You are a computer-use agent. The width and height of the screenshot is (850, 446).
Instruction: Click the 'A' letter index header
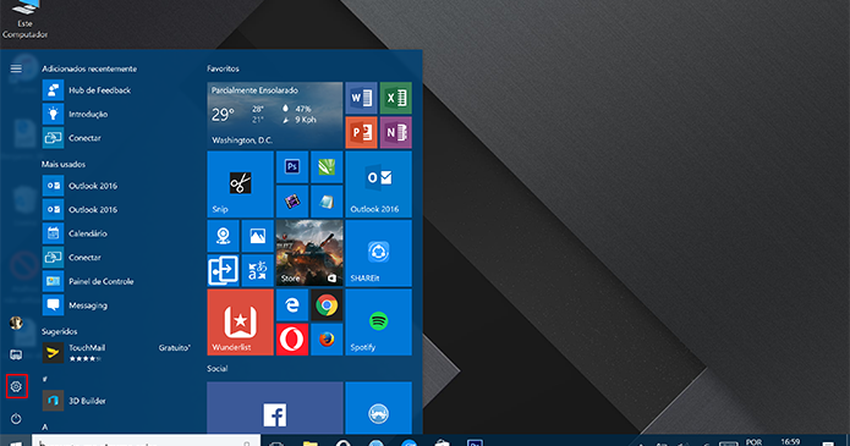click(45, 427)
